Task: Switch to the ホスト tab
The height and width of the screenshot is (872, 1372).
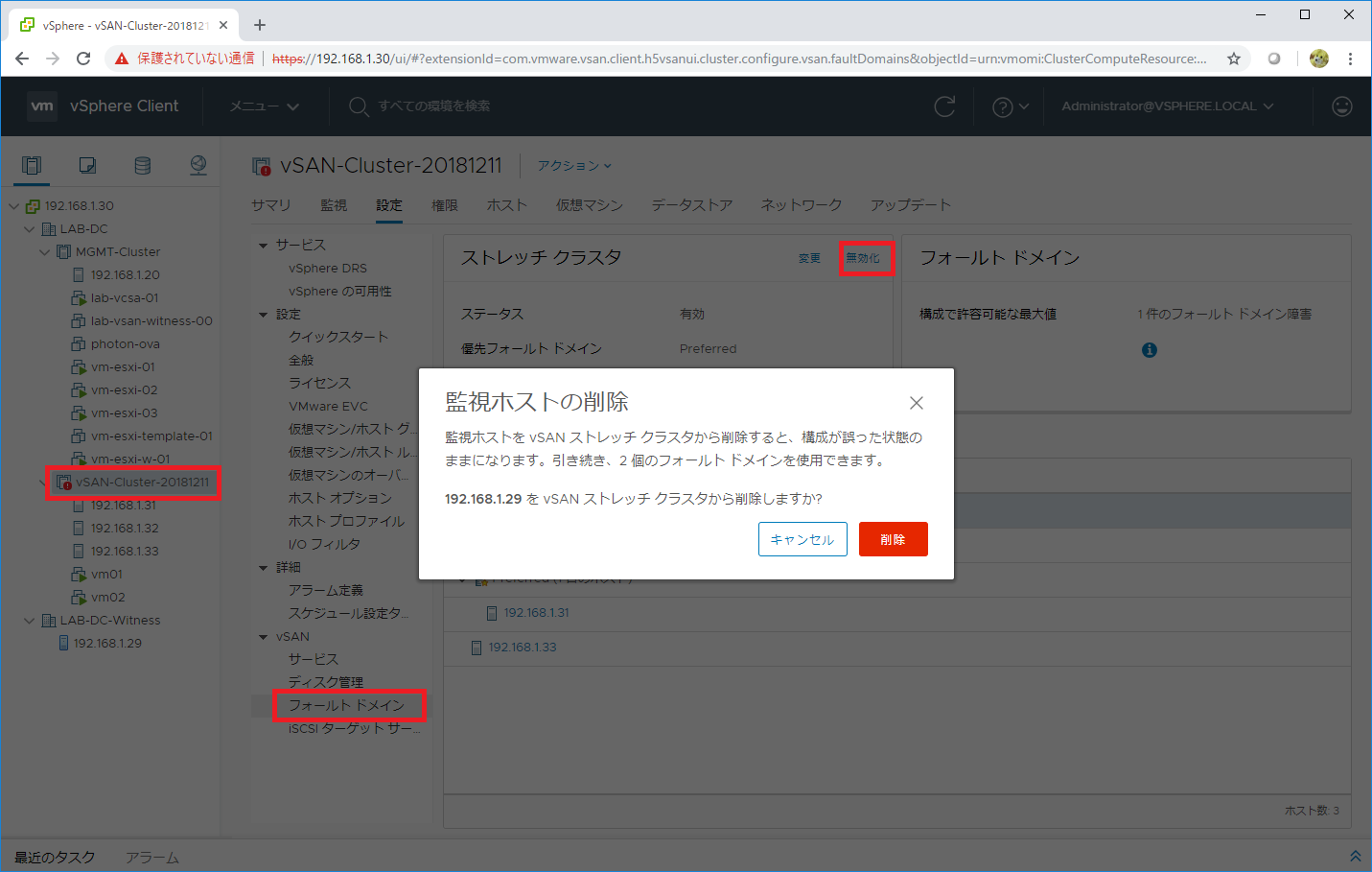Action: point(506,205)
